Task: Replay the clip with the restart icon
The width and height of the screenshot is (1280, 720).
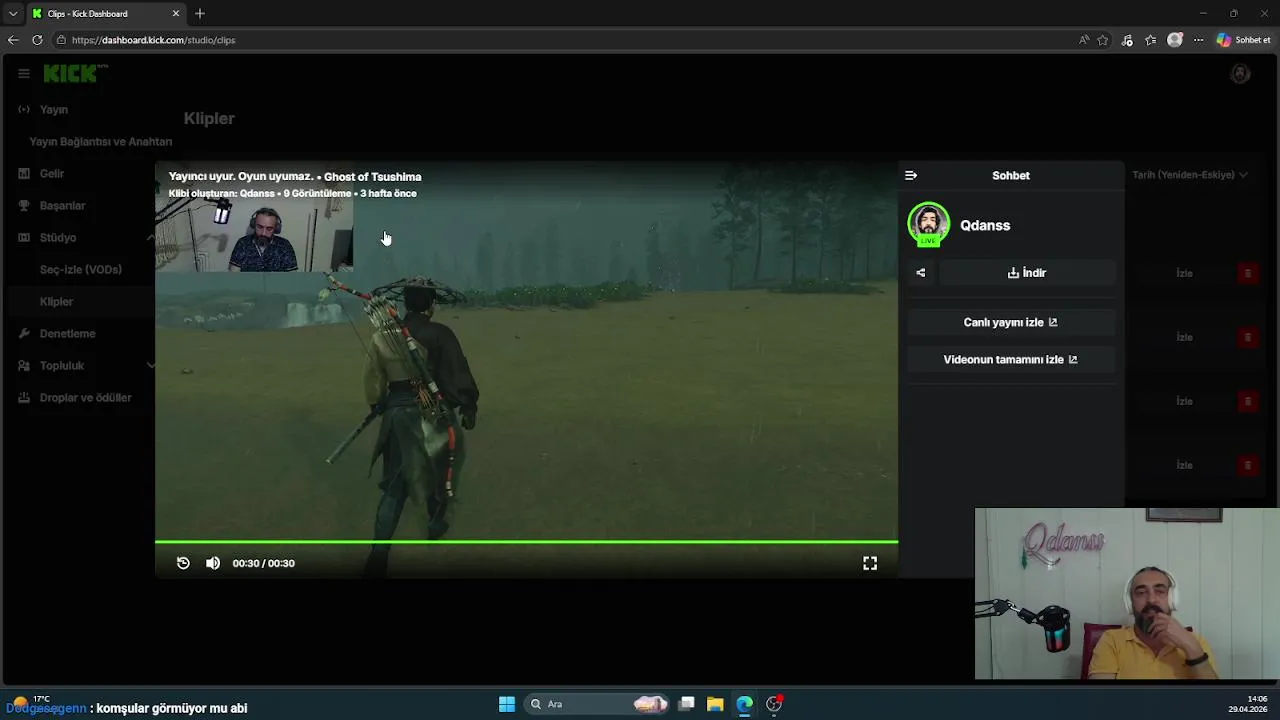Action: pos(183,563)
